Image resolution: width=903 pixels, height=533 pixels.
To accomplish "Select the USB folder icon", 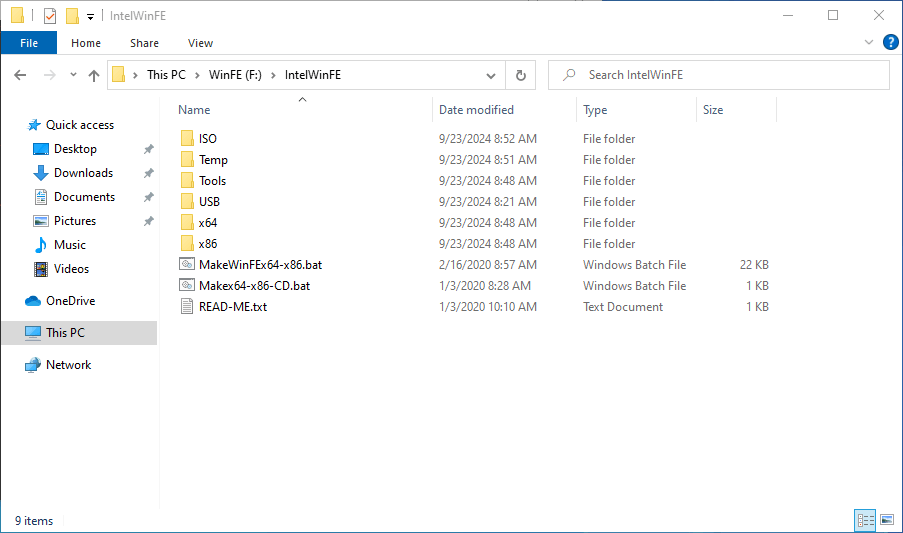I will [187, 201].
